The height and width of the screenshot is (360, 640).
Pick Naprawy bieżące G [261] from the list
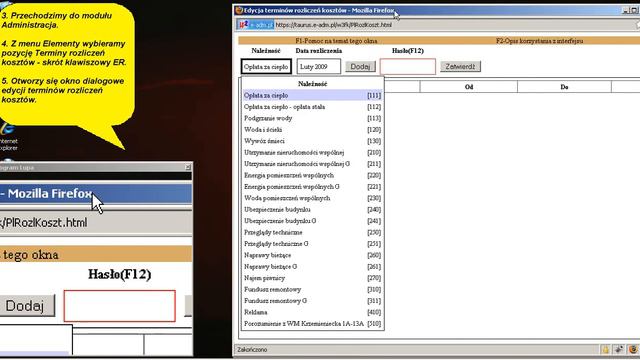click(x=313, y=267)
